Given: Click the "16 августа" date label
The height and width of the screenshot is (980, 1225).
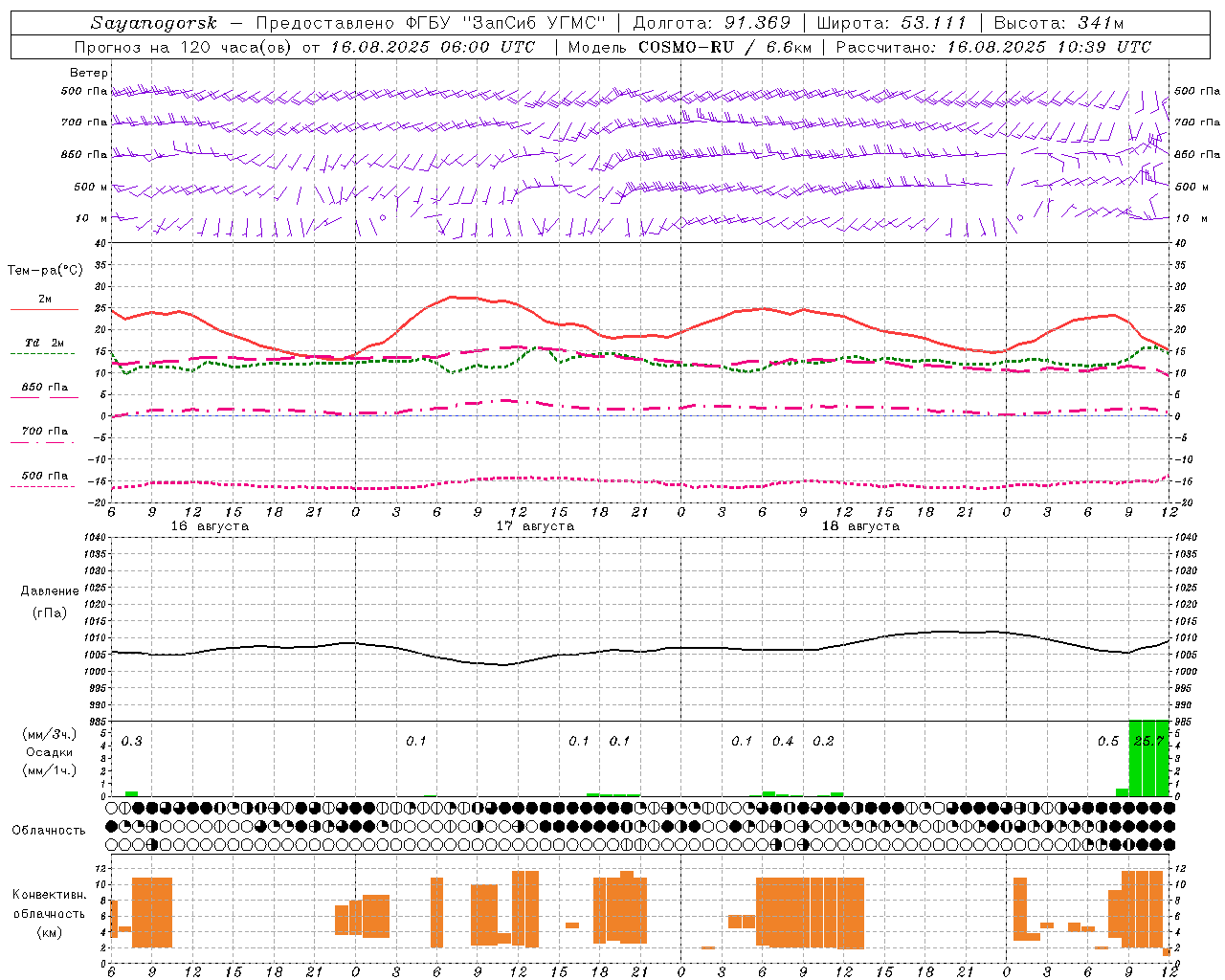Looking at the screenshot, I should click(x=210, y=526).
